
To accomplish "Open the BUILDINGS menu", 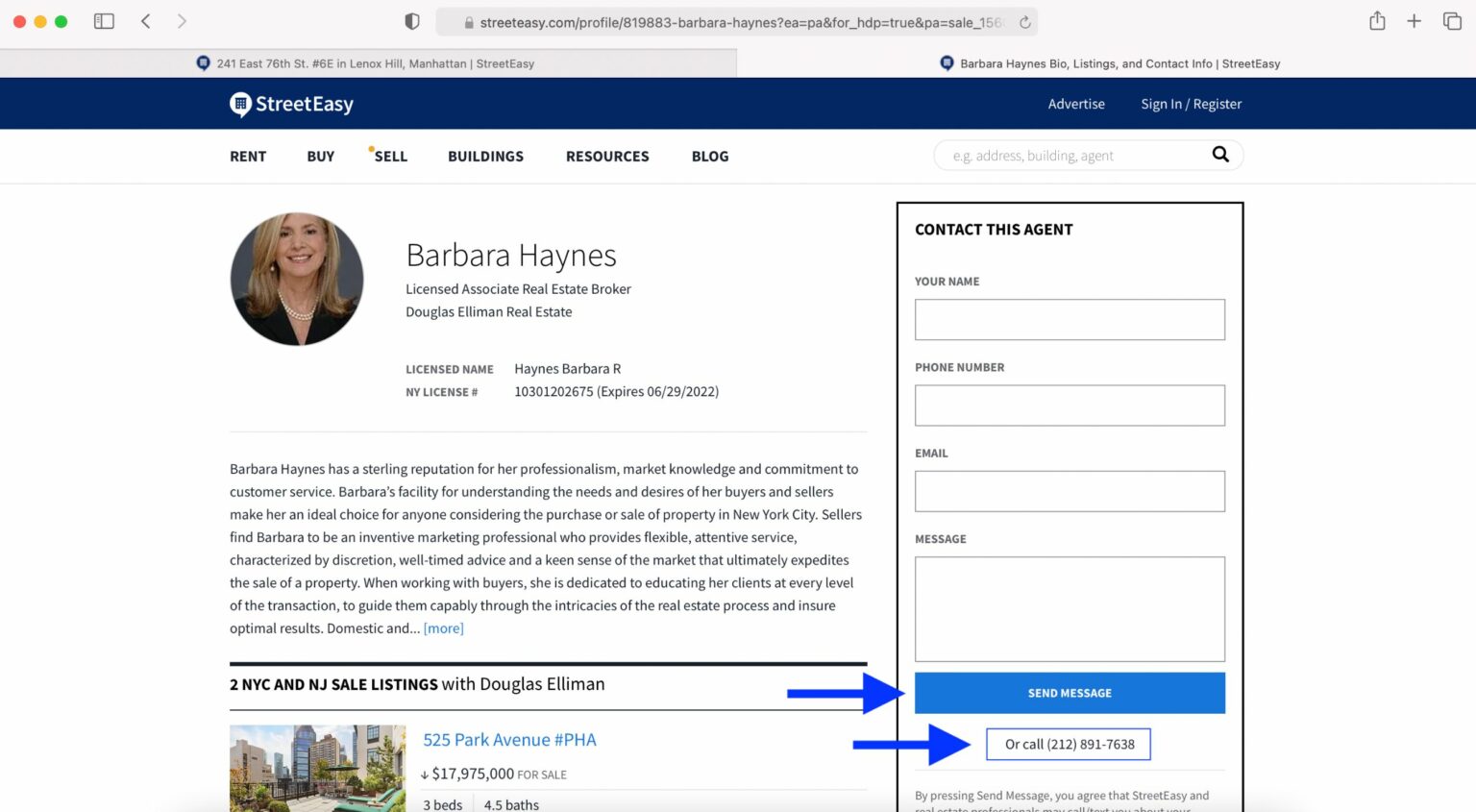I will click(x=485, y=156).
